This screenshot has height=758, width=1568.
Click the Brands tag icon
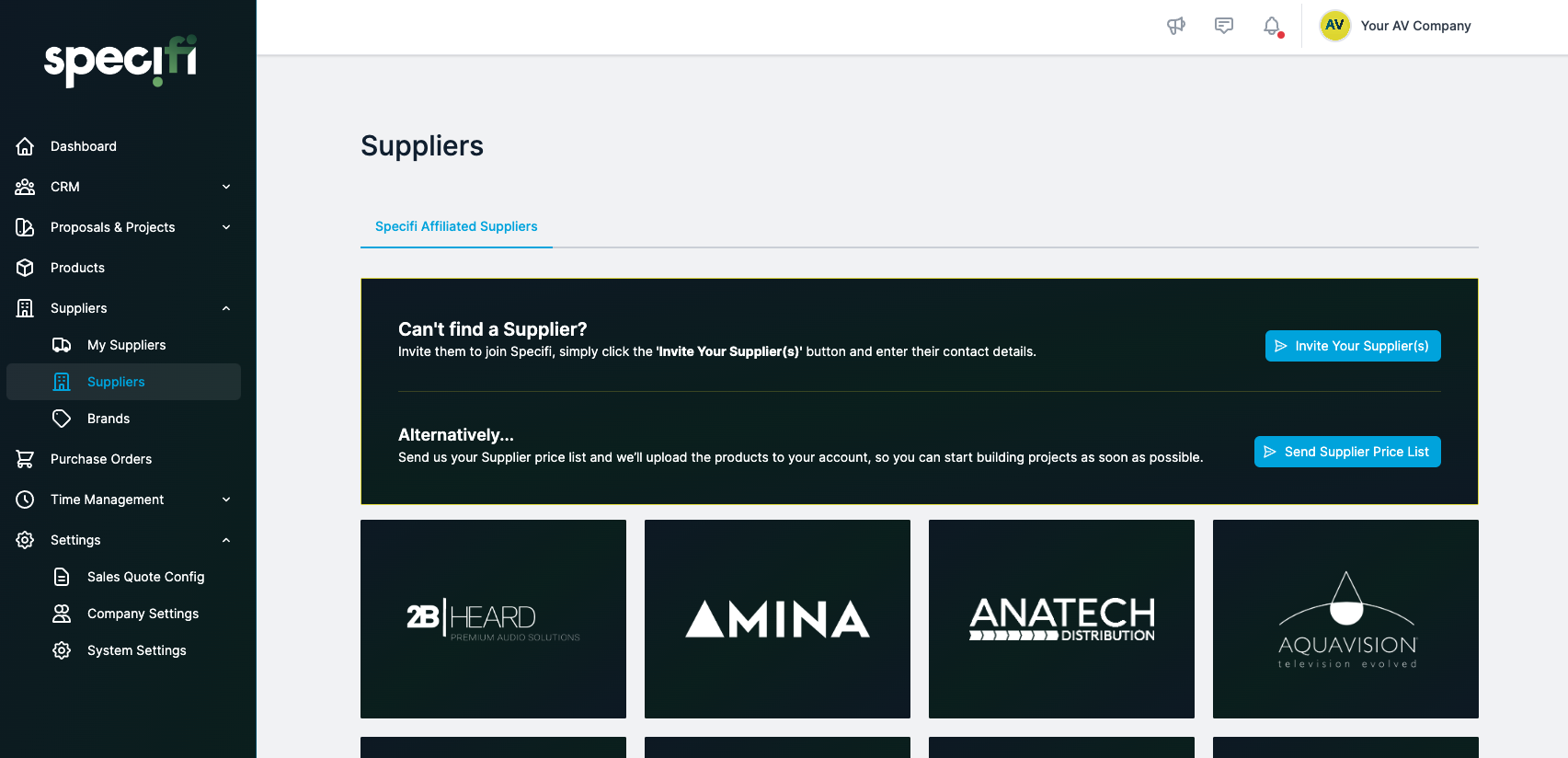62,419
